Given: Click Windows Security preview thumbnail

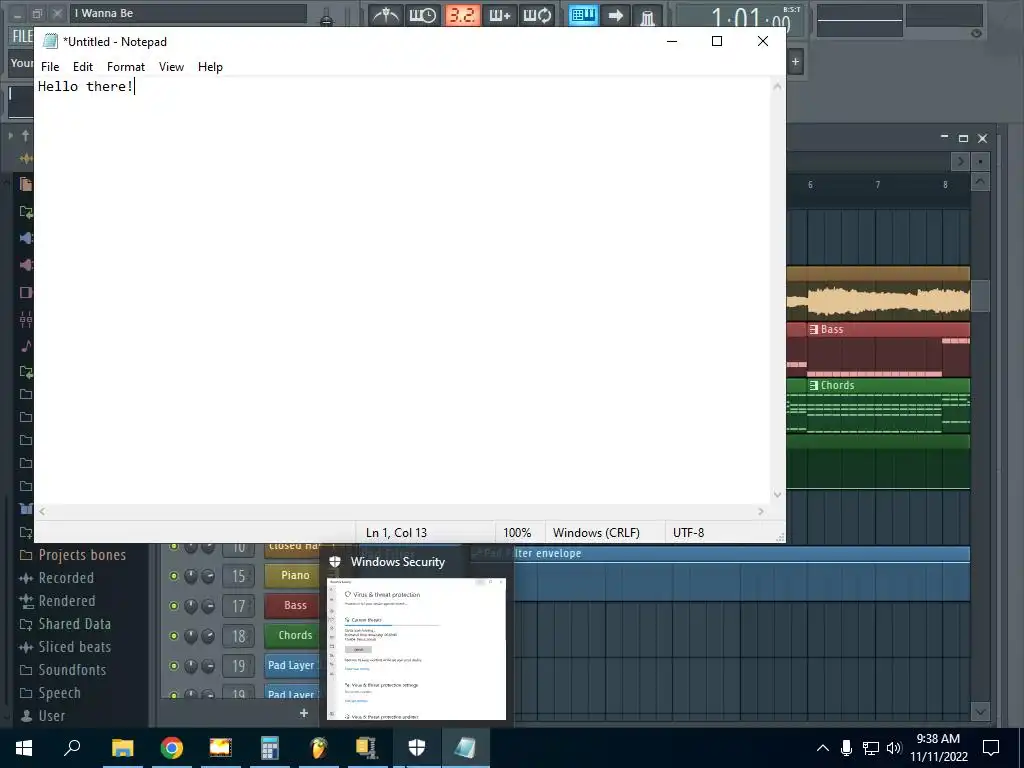Looking at the screenshot, I should coord(416,649).
